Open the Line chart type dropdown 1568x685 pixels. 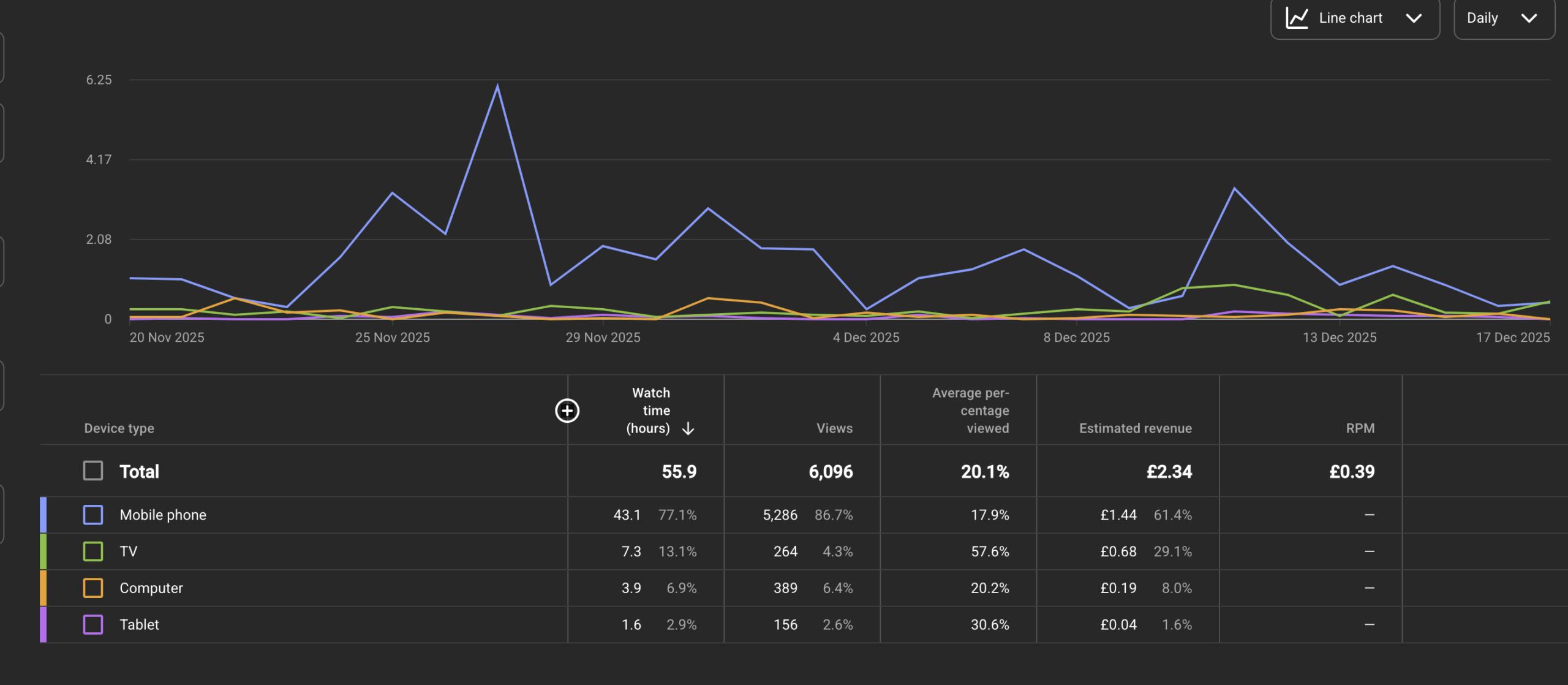click(x=1355, y=18)
